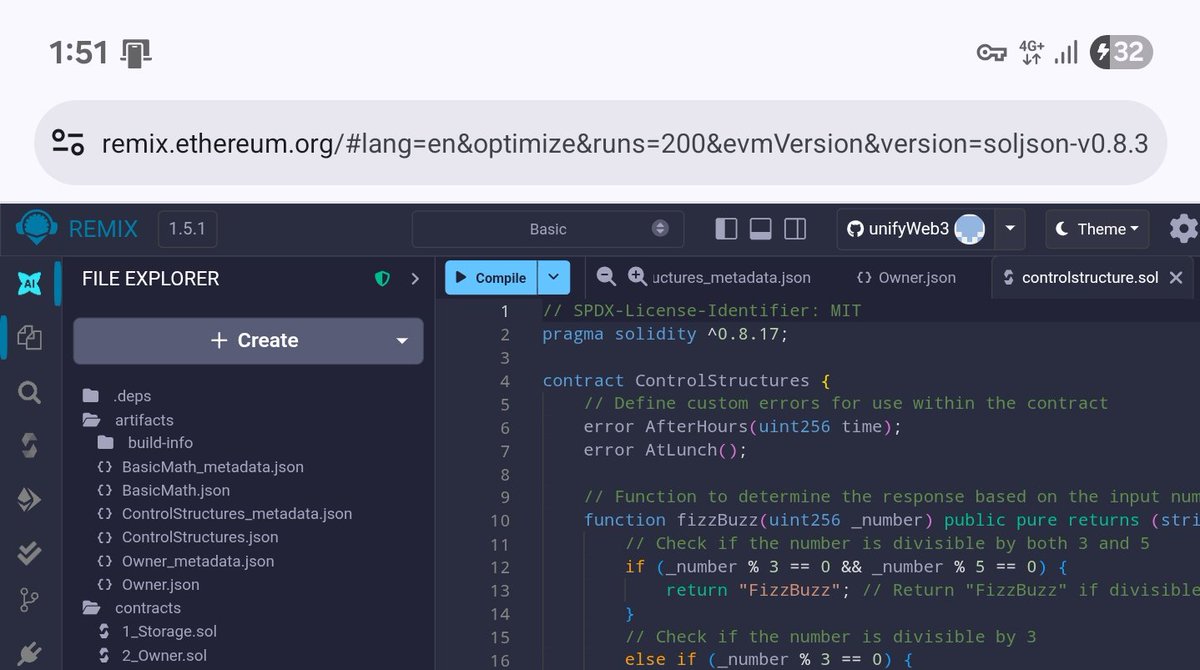Click the green shield icon in File Explorer

click(x=382, y=279)
